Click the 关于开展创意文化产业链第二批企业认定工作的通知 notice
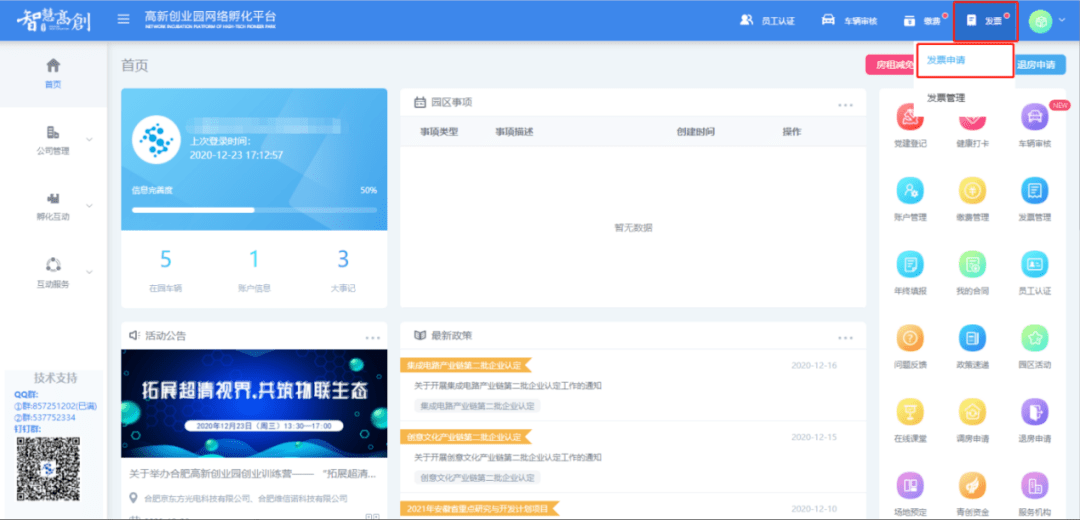 [508, 457]
